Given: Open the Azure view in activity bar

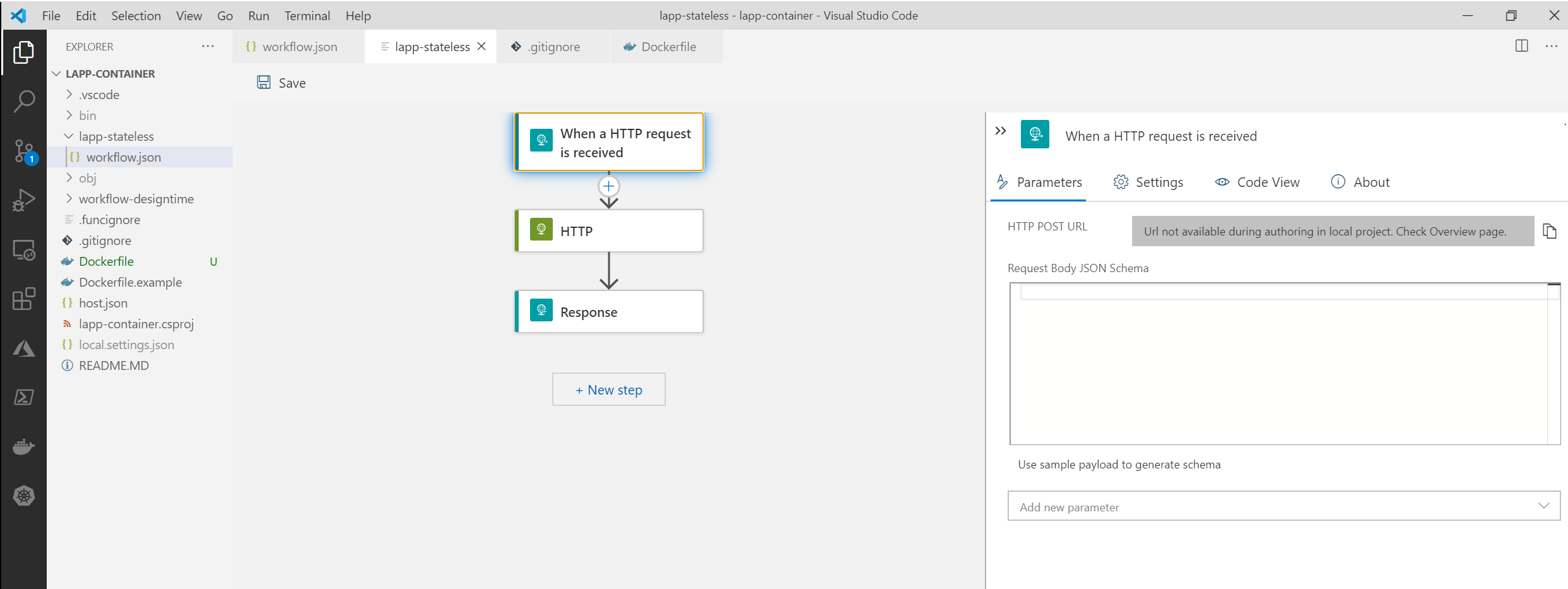Looking at the screenshot, I should 24,348.
